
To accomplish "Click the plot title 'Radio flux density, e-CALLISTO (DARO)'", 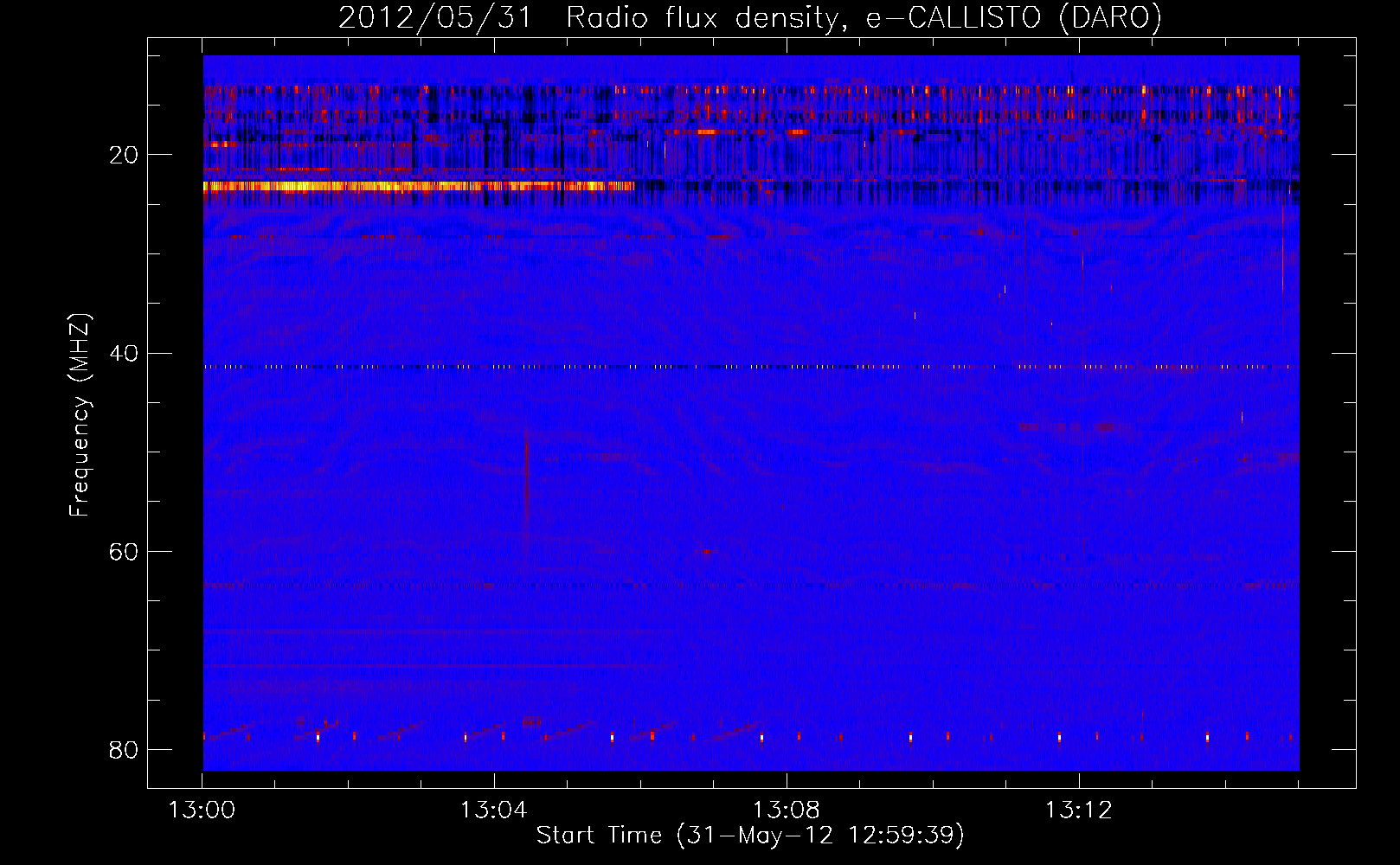I will [x=864, y=17].
